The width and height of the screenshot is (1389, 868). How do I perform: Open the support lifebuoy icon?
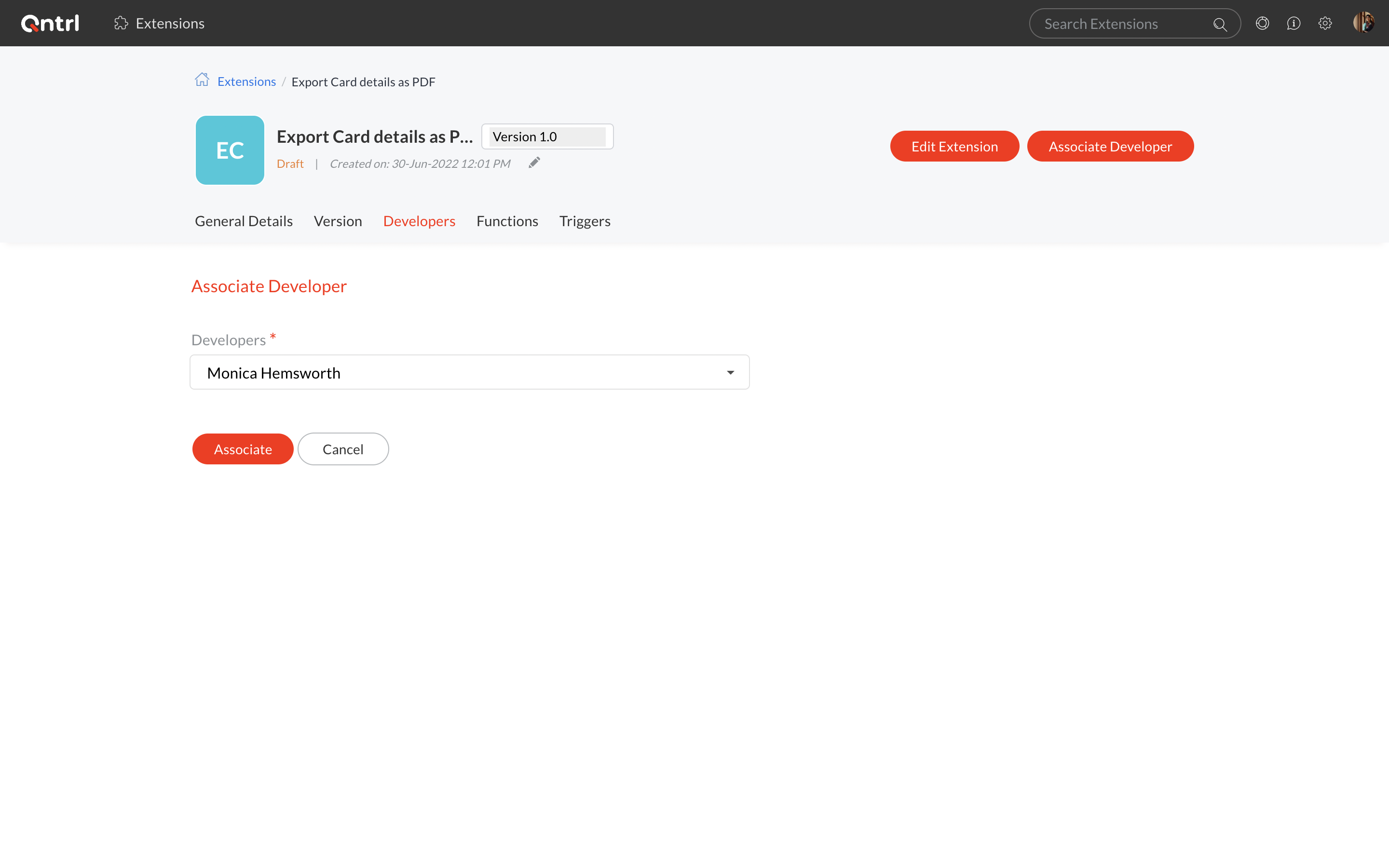(1262, 24)
